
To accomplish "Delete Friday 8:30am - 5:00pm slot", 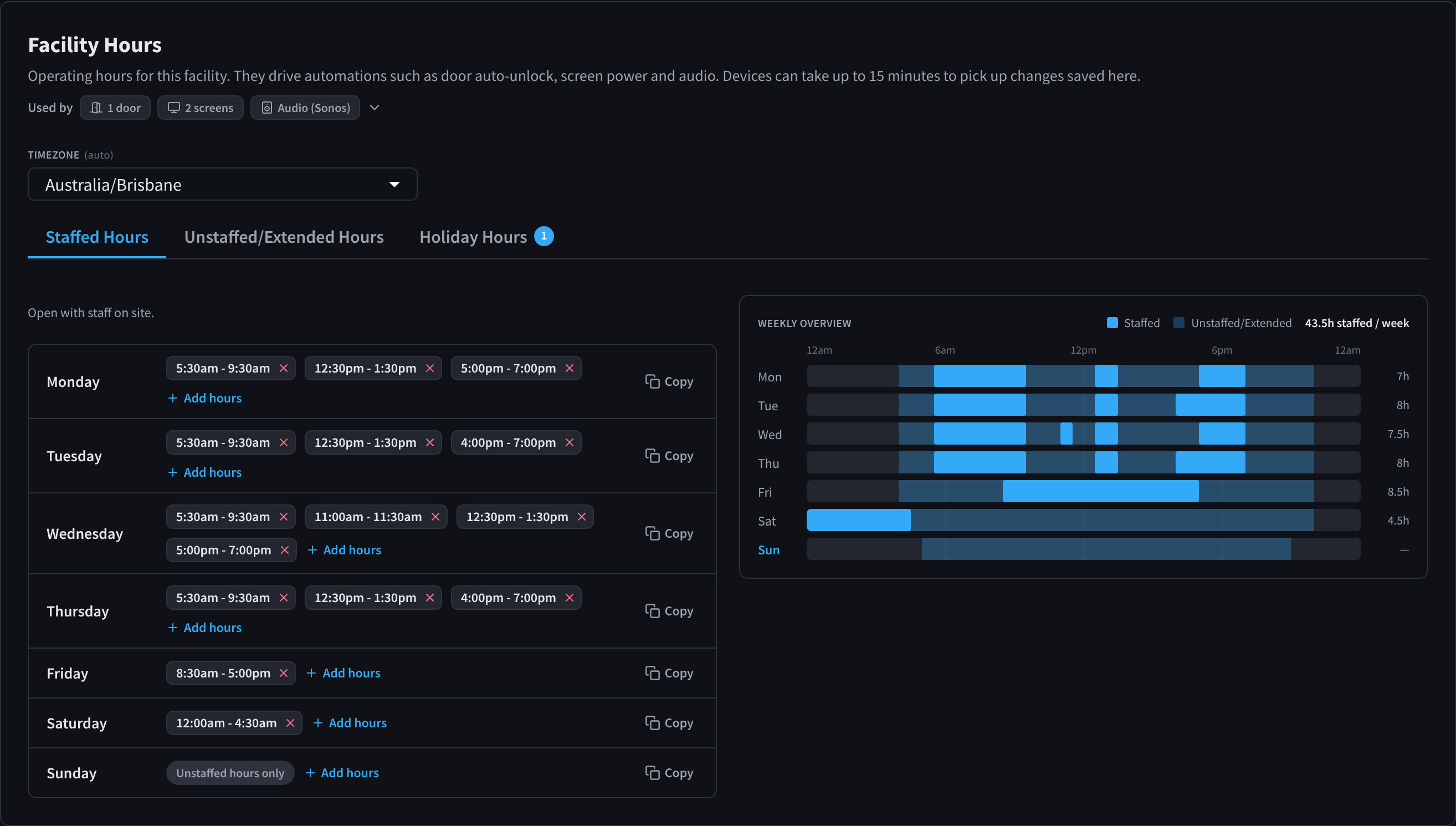I will [284, 673].
